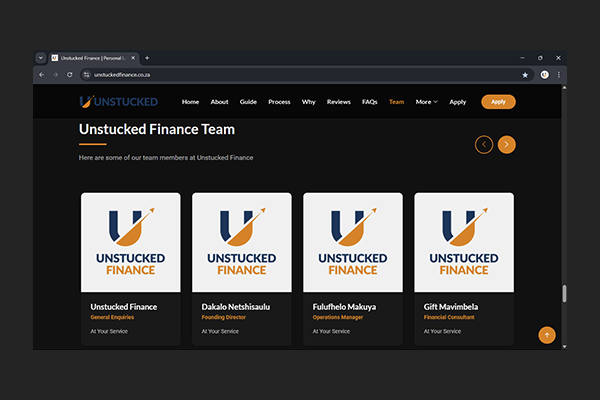
Task: Open Chrome three-dot menu
Action: click(x=559, y=75)
